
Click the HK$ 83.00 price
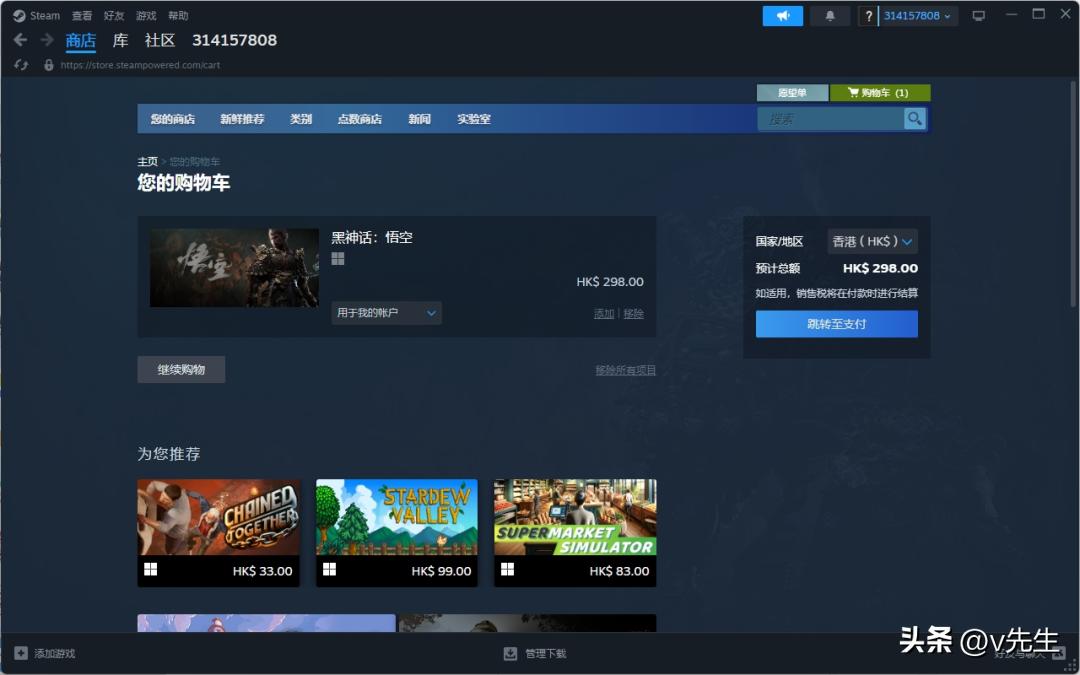pyautogui.click(x=619, y=571)
